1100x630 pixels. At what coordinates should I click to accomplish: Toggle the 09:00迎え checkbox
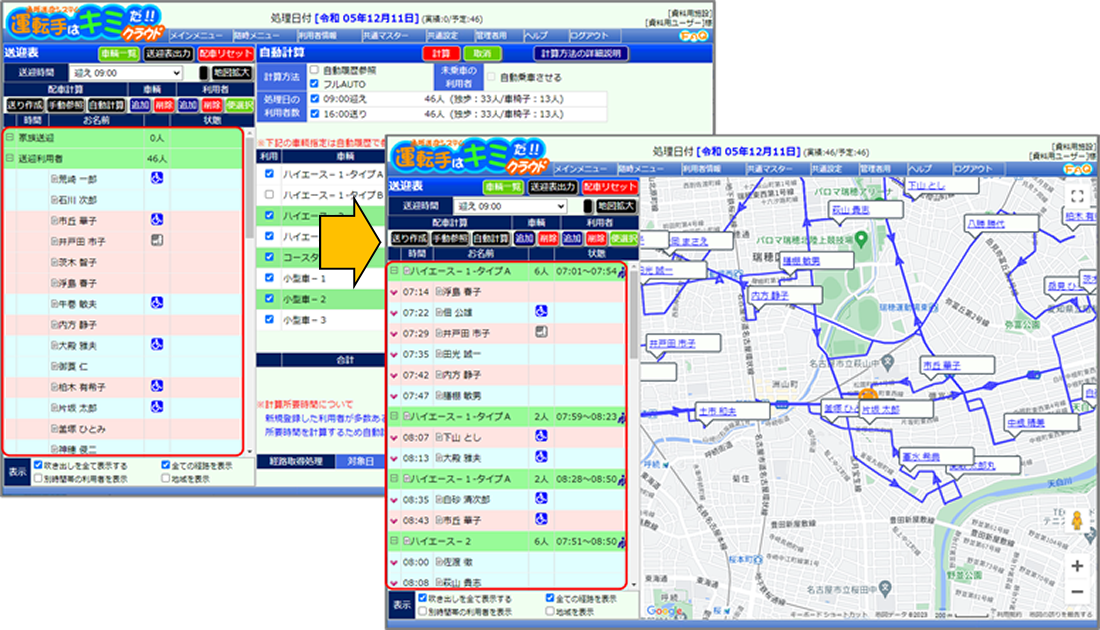315,99
